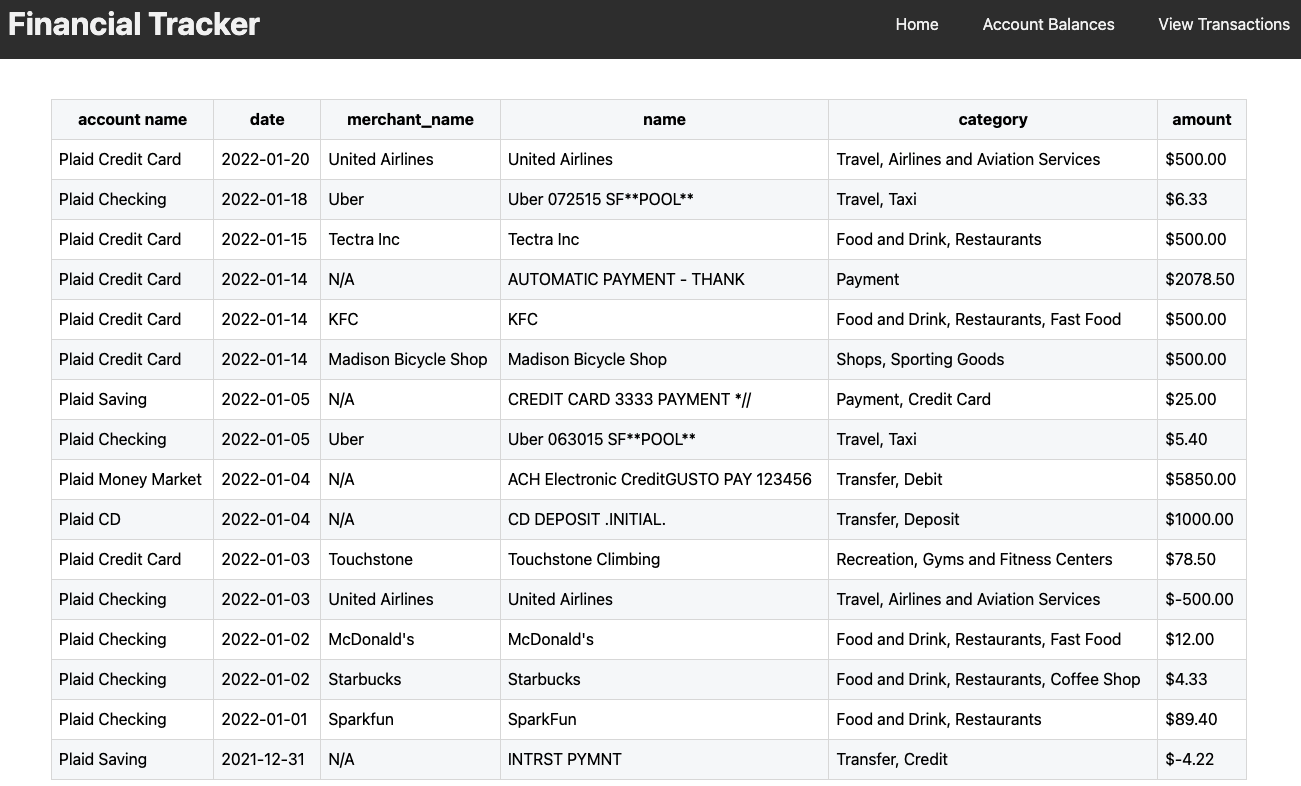Click CREDIT CARD 3333 PAYMENT cell
The image size is (1301, 786).
(664, 399)
